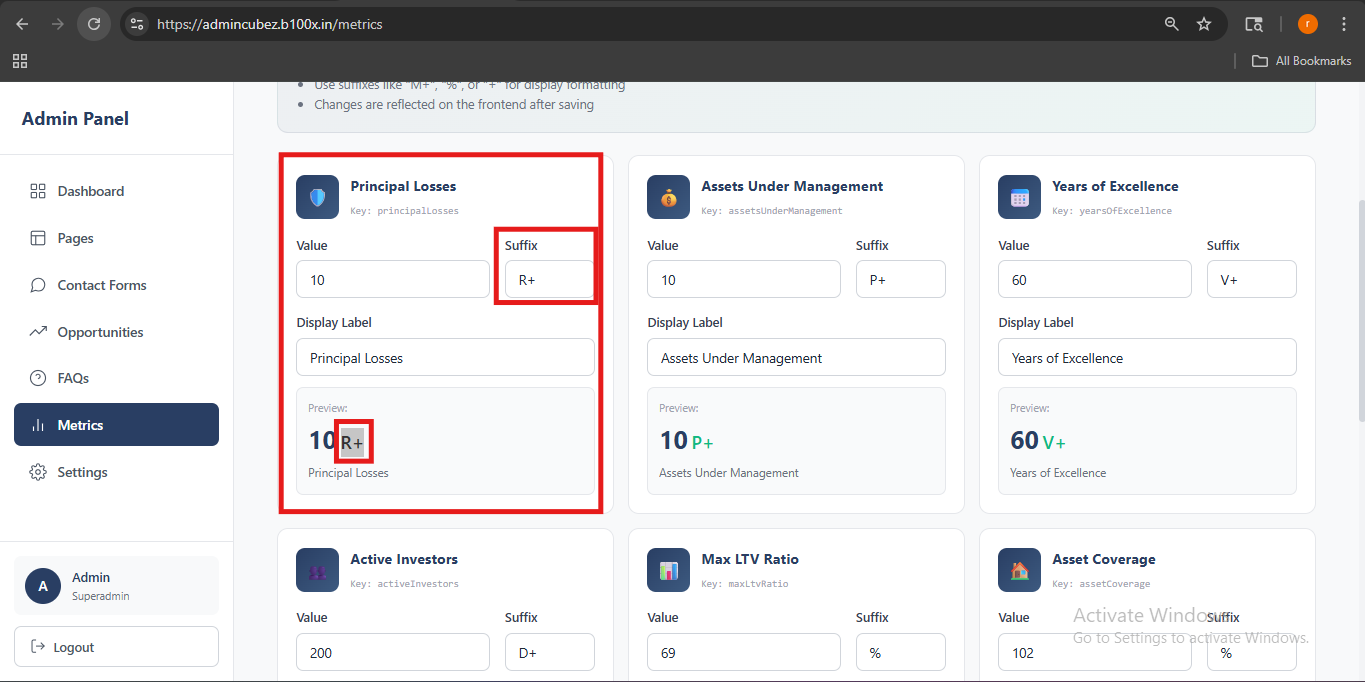Focus Max LTV Ratio Value field
Image resolution: width=1365 pixels, height=682 pixels.
point(744,652)
